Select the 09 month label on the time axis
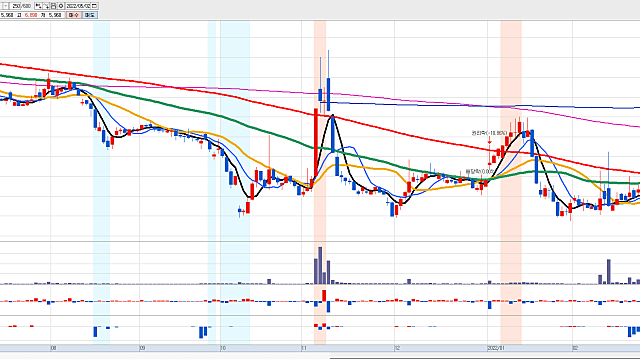 (x=142, y=348)
